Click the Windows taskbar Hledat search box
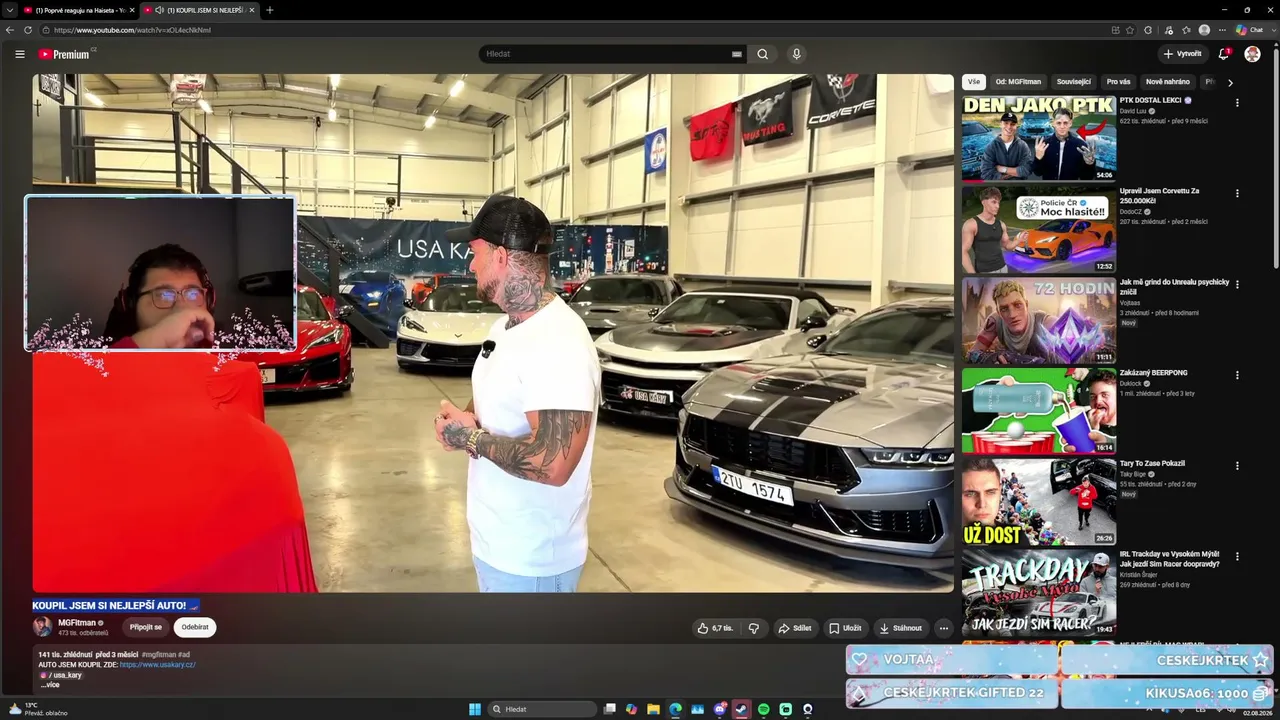Screen dimensions: 1280x720 tap(543, 709)
